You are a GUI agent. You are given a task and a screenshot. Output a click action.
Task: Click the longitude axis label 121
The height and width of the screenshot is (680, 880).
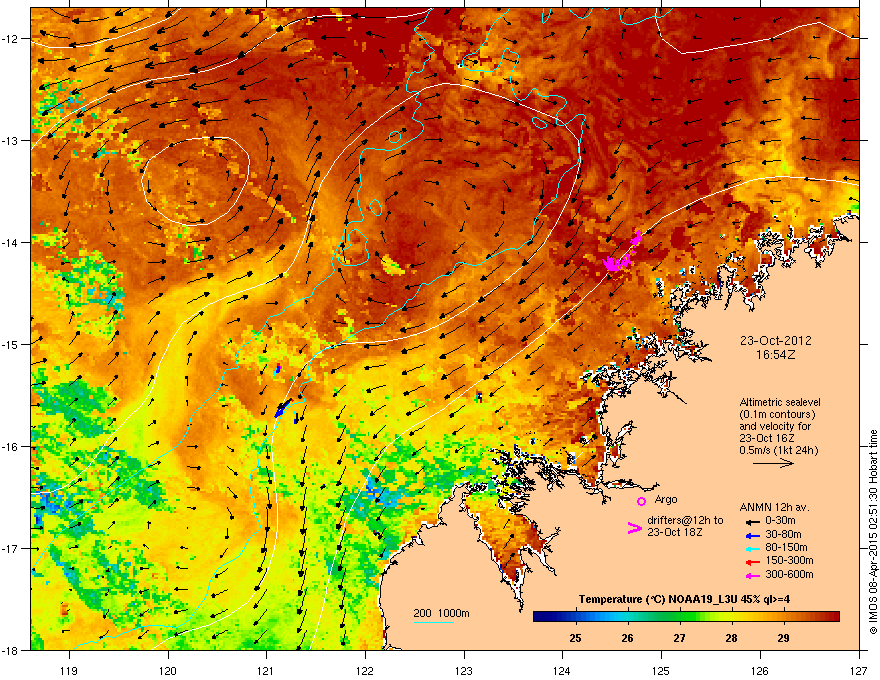(266, 671)
